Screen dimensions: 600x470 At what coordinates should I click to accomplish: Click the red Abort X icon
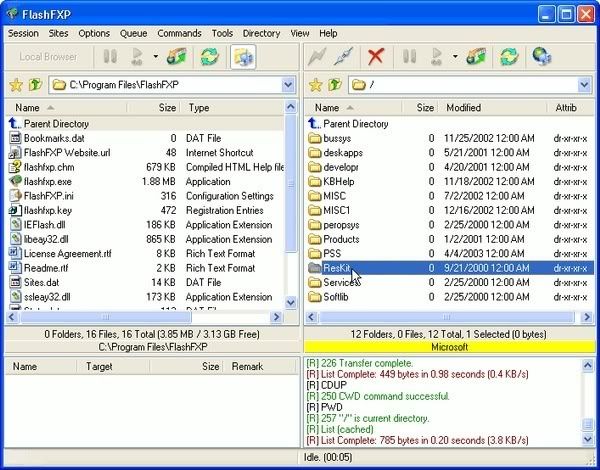pyautogui.click(x=376, y=57)
